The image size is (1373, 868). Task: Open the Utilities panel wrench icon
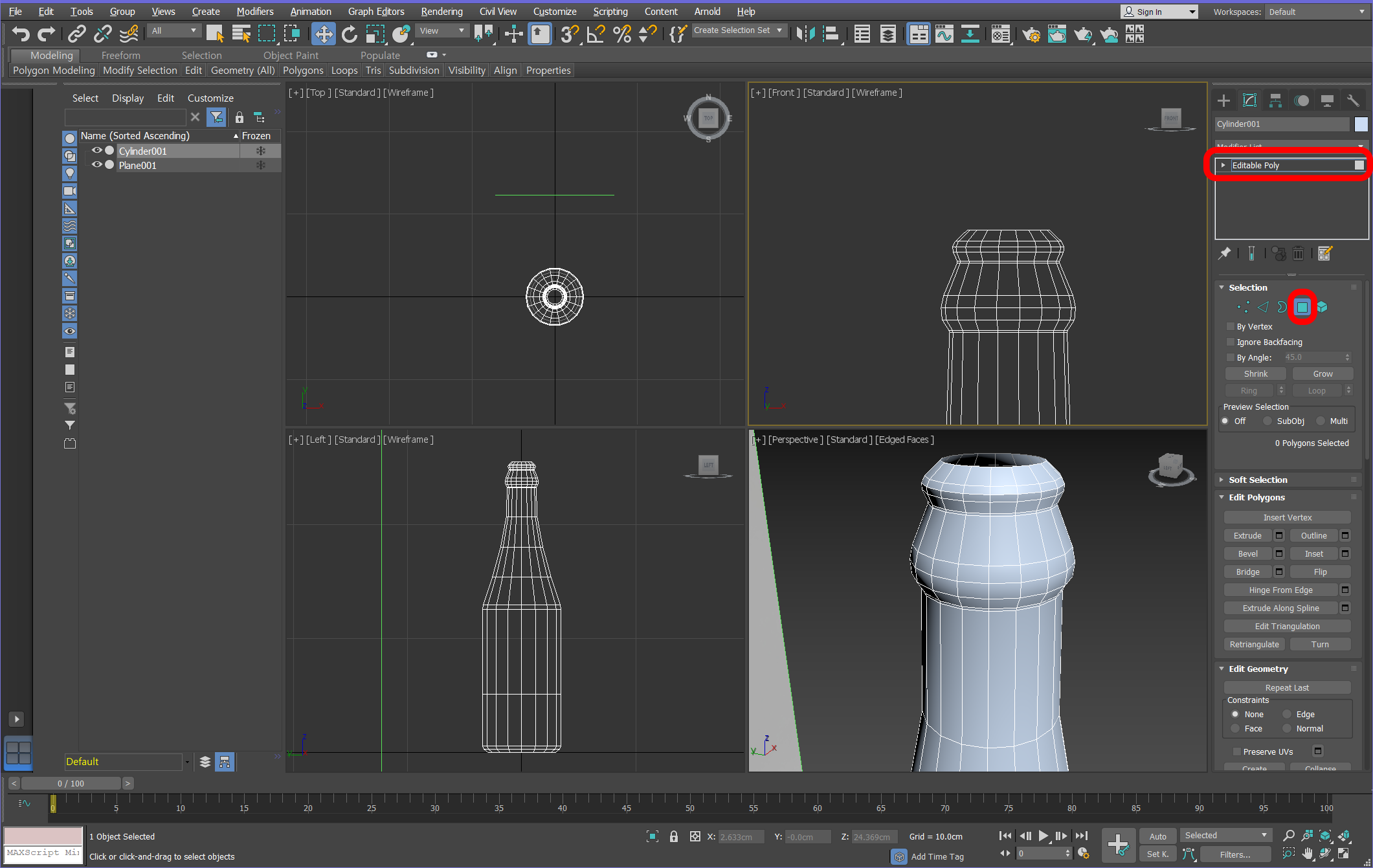point(1353,100)
